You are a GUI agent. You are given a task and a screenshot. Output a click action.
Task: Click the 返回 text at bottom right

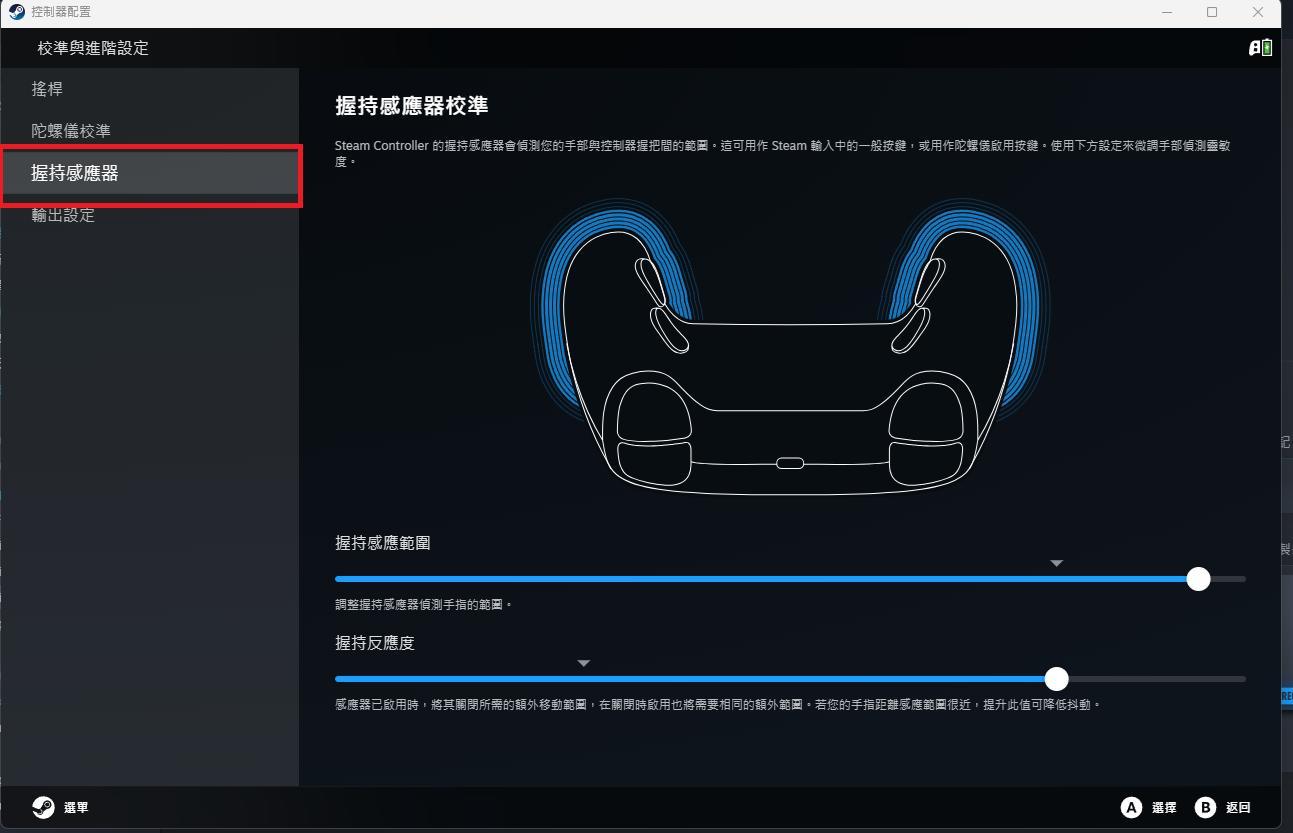tap(1238, 807)
